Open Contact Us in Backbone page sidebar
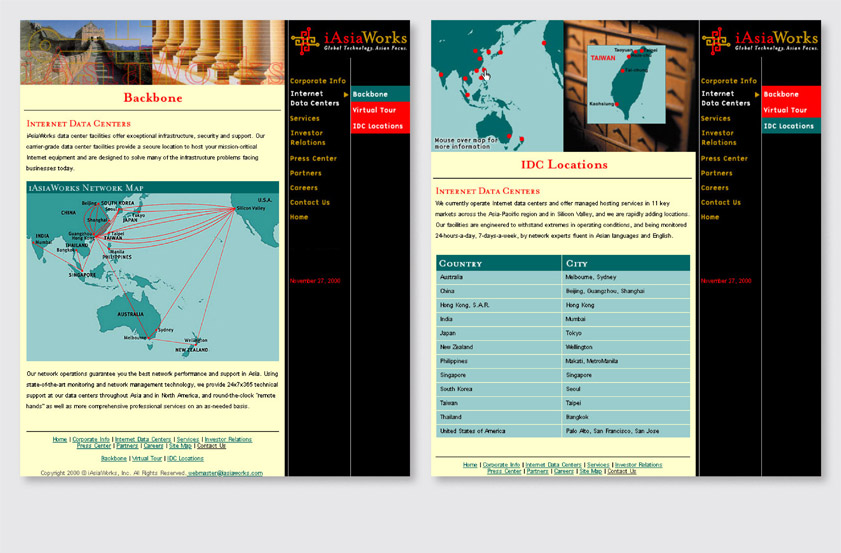 click(x=309, y=202)
